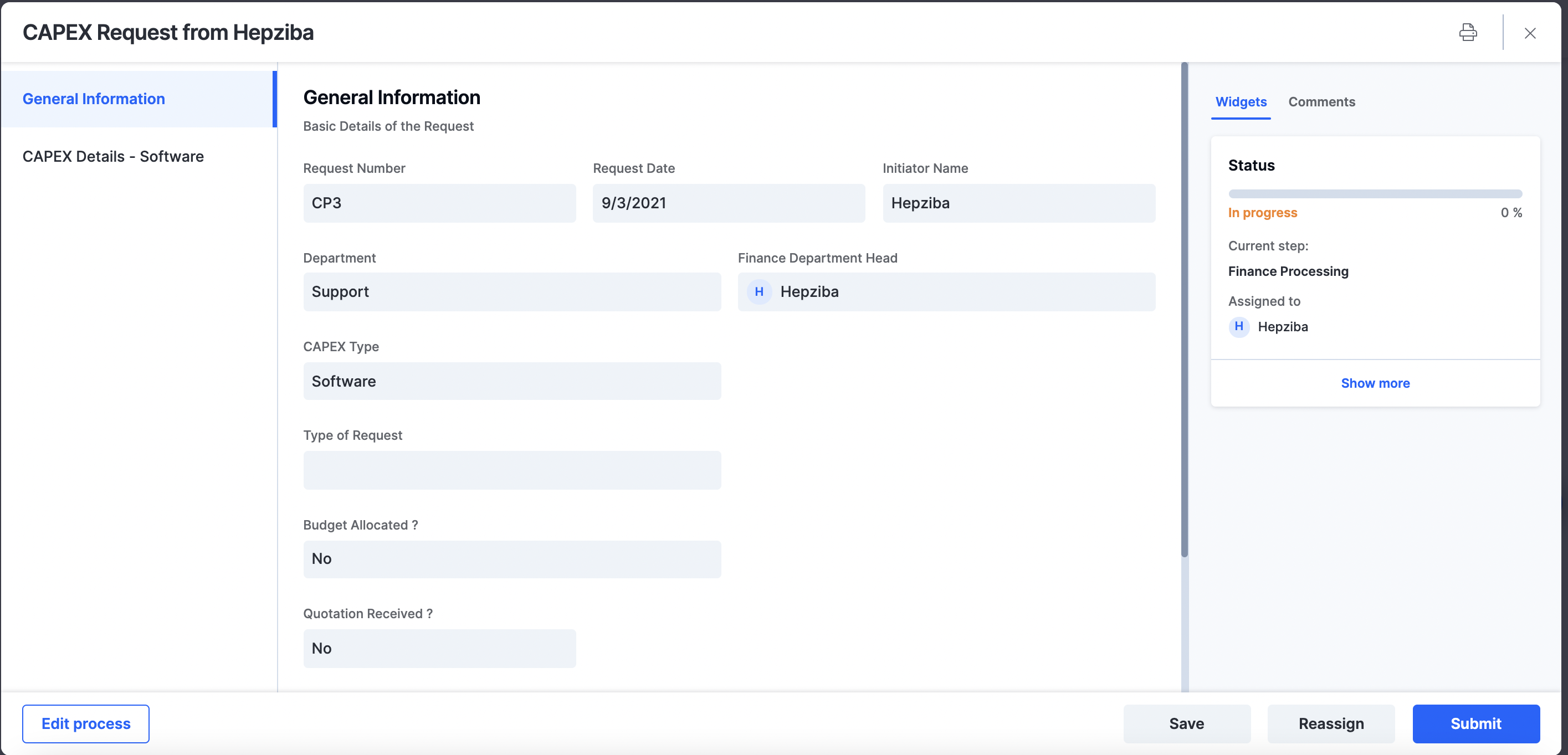This screenshot has width=1568, height=755.
Task: Print the CAPEX request form
Action: 1468,32
